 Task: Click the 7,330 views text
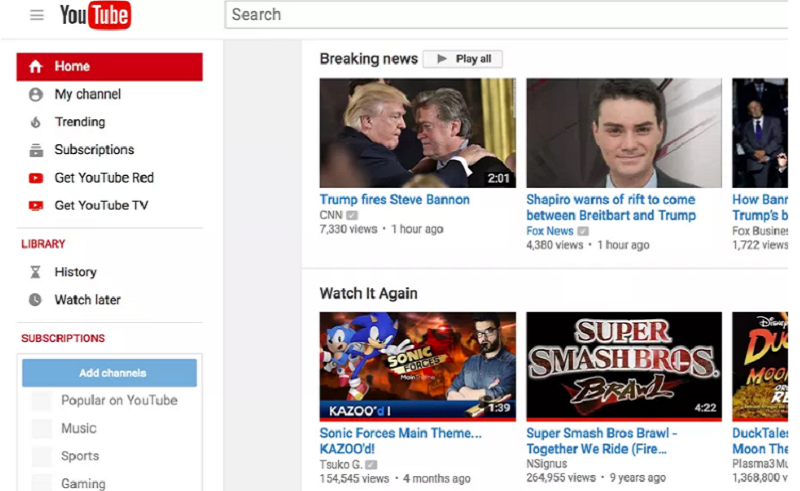click(x=348, y=229)
